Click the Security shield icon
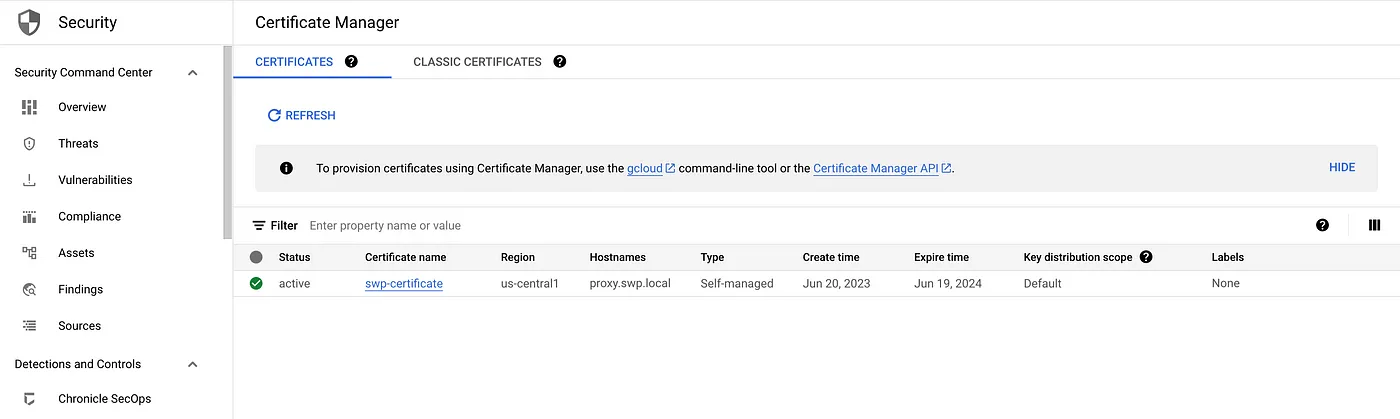This screenshot has height=419, width=1400. pos(29,22)
